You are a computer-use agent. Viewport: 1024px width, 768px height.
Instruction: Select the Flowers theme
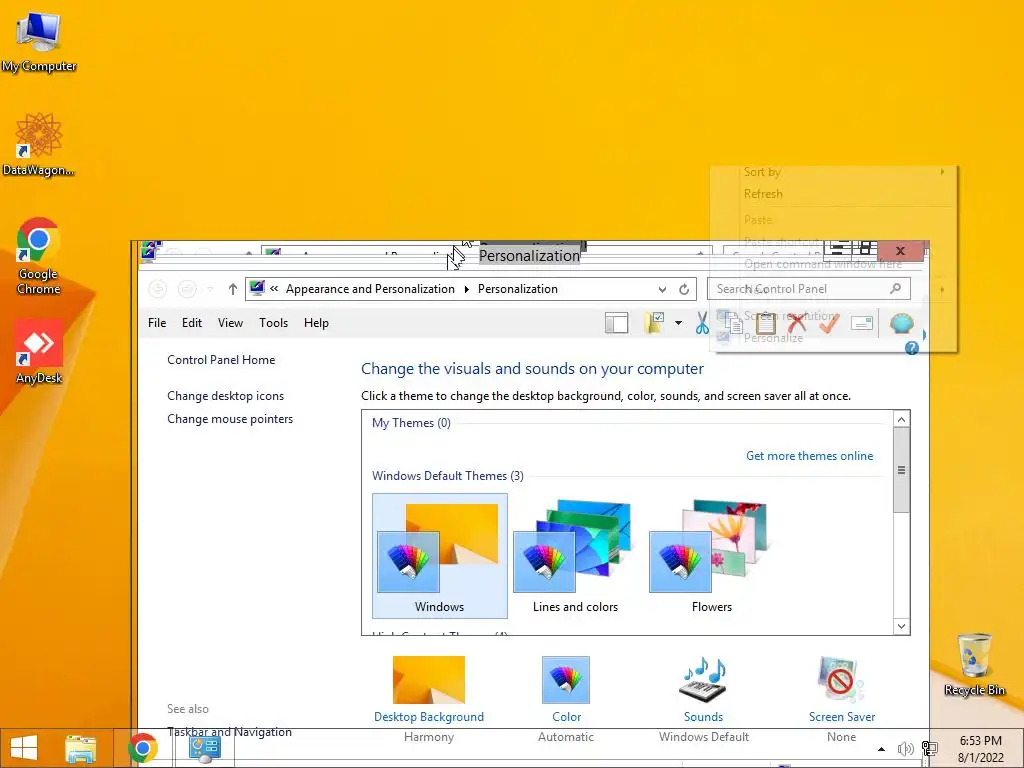click(x=711, y=556)
